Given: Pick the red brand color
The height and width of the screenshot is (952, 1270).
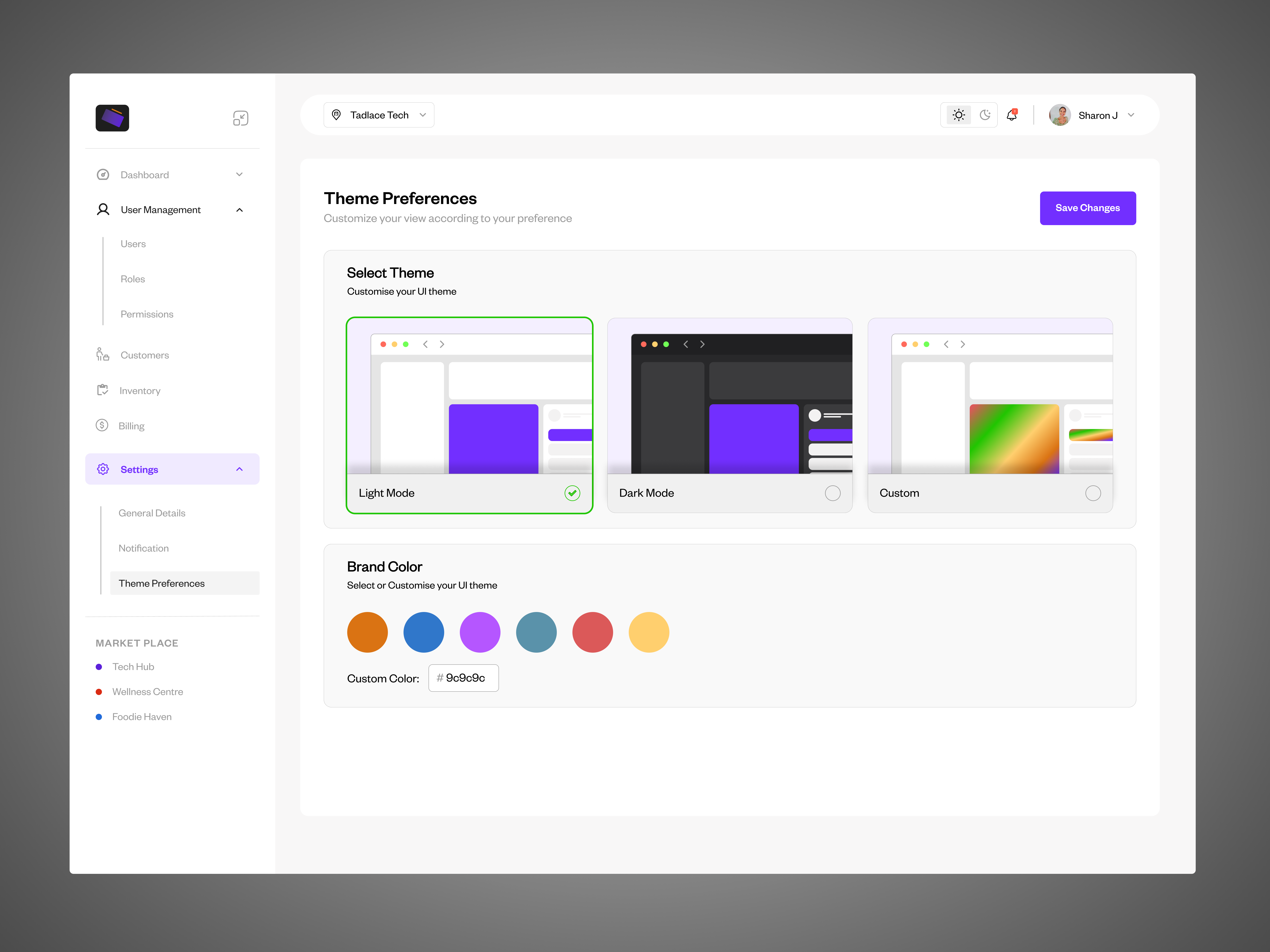Looking at the screenshot, I should click(593, 632).
